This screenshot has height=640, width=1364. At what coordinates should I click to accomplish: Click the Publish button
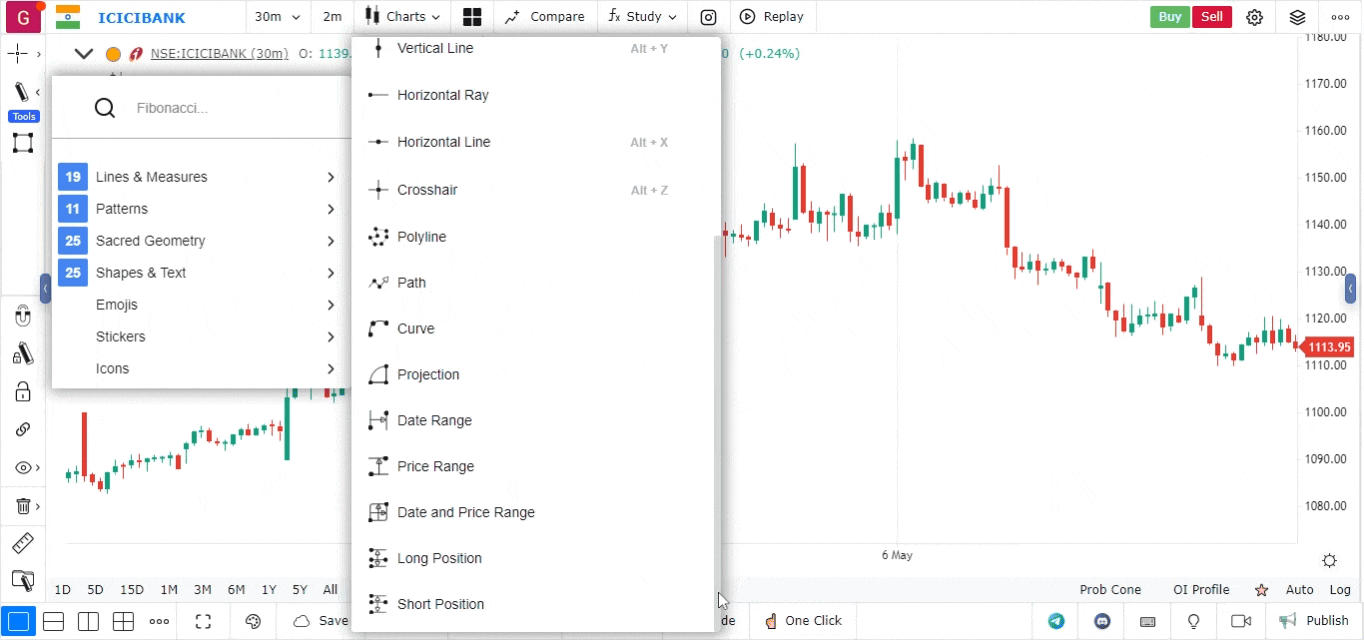1315,621
